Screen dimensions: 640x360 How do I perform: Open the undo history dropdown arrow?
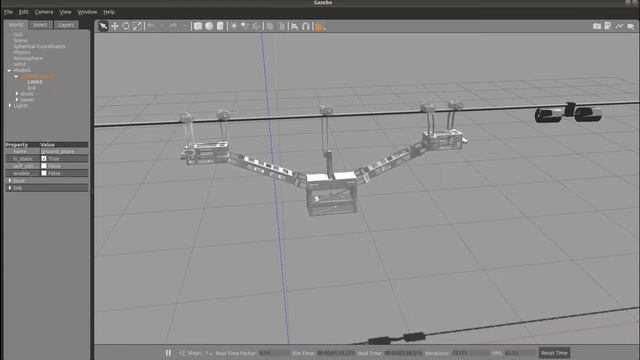[162, 26]
